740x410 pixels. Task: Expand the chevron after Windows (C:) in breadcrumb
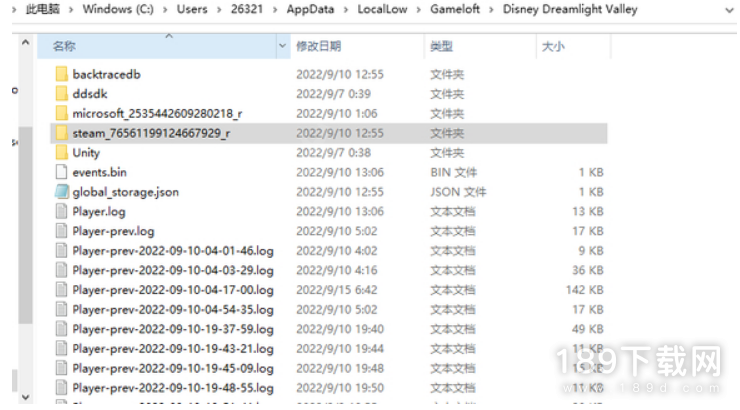tap(165, 9)
